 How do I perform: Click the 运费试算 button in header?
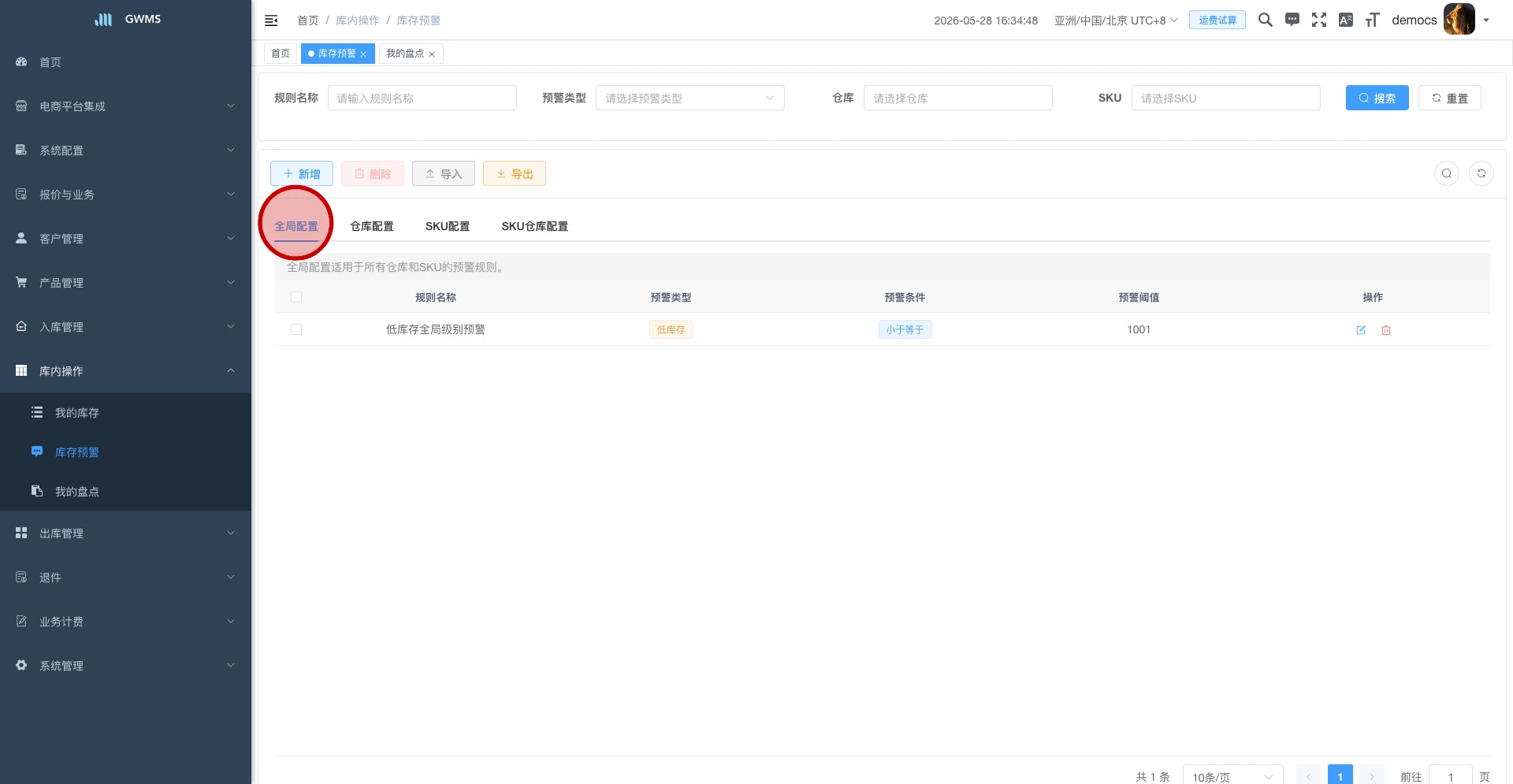[x=1217, y=20]
